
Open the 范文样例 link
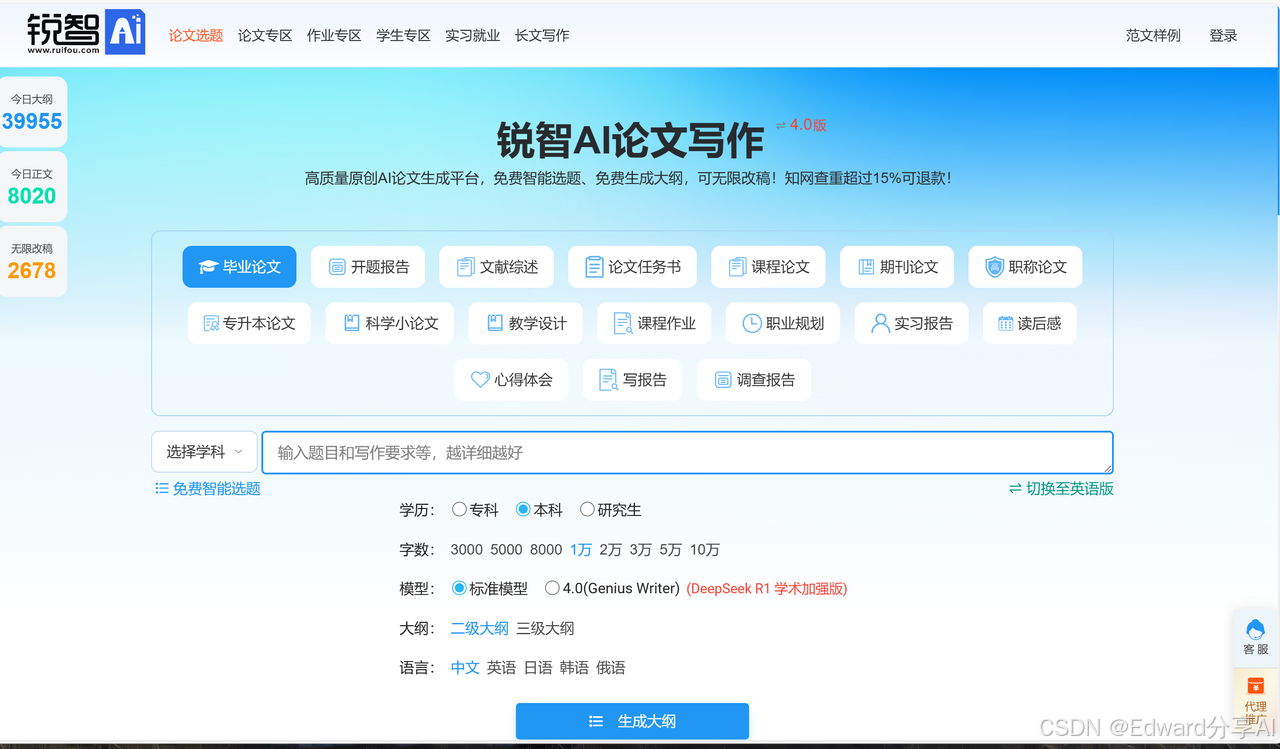[1153, 35]
